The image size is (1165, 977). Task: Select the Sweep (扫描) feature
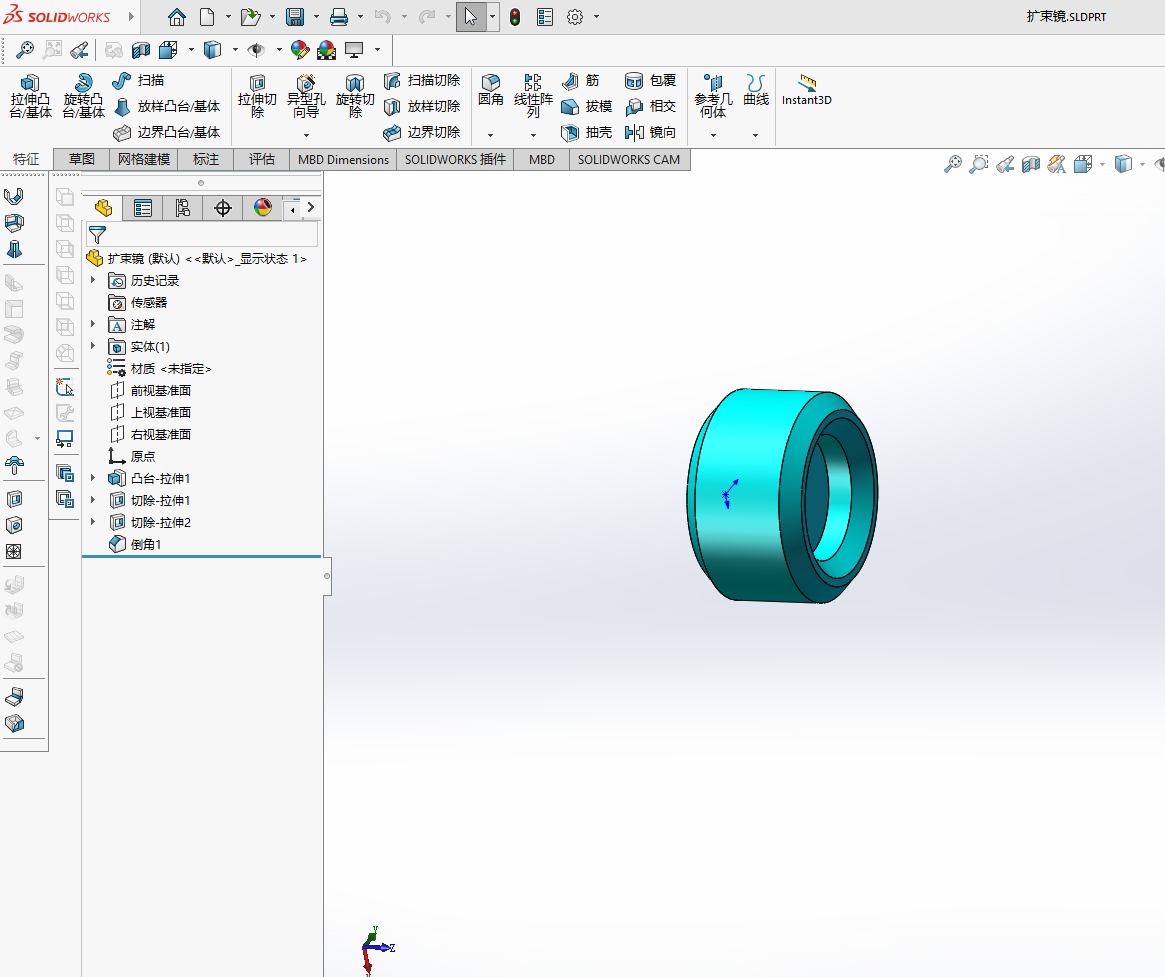pyautogui.click(x=138, y=80)
